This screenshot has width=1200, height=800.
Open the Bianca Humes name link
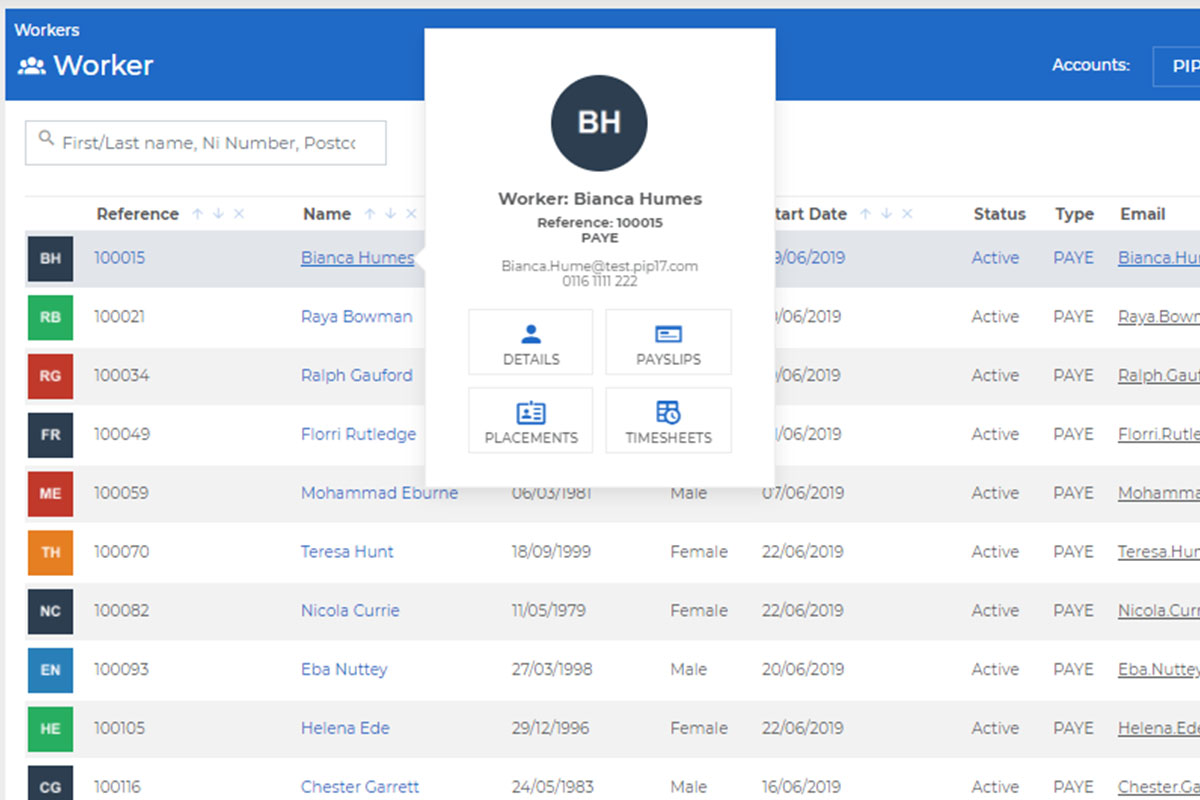pos(357,258)
